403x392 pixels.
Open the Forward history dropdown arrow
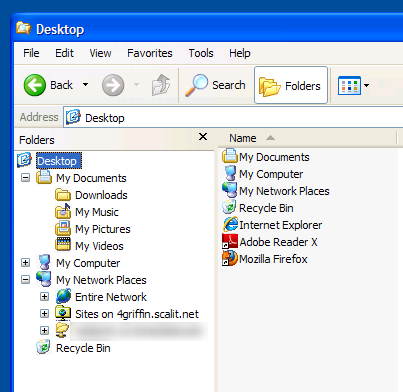[x=136, y=85]
